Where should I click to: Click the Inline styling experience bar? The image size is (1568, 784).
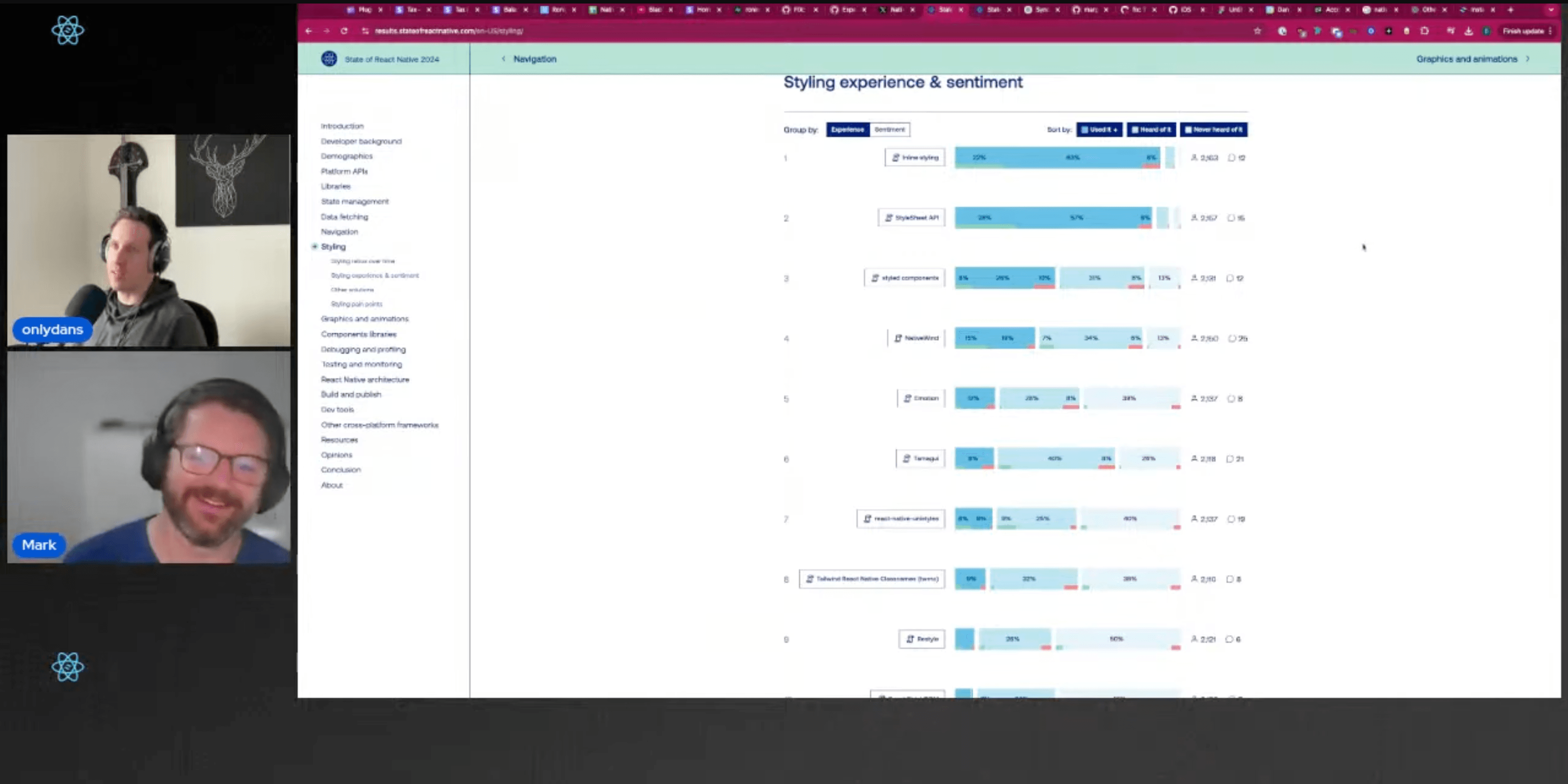point(1056,158)
